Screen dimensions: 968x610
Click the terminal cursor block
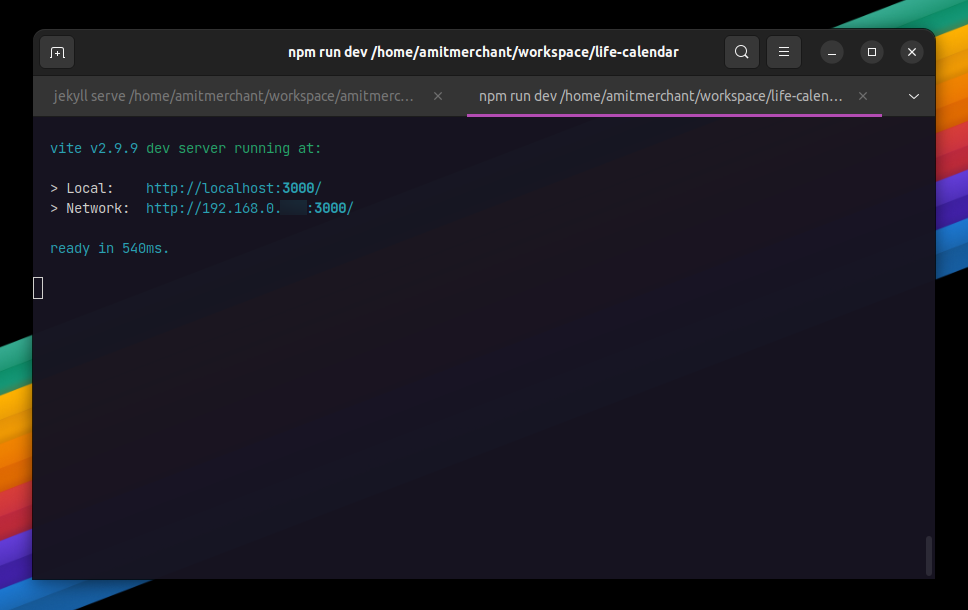[38, 288]
